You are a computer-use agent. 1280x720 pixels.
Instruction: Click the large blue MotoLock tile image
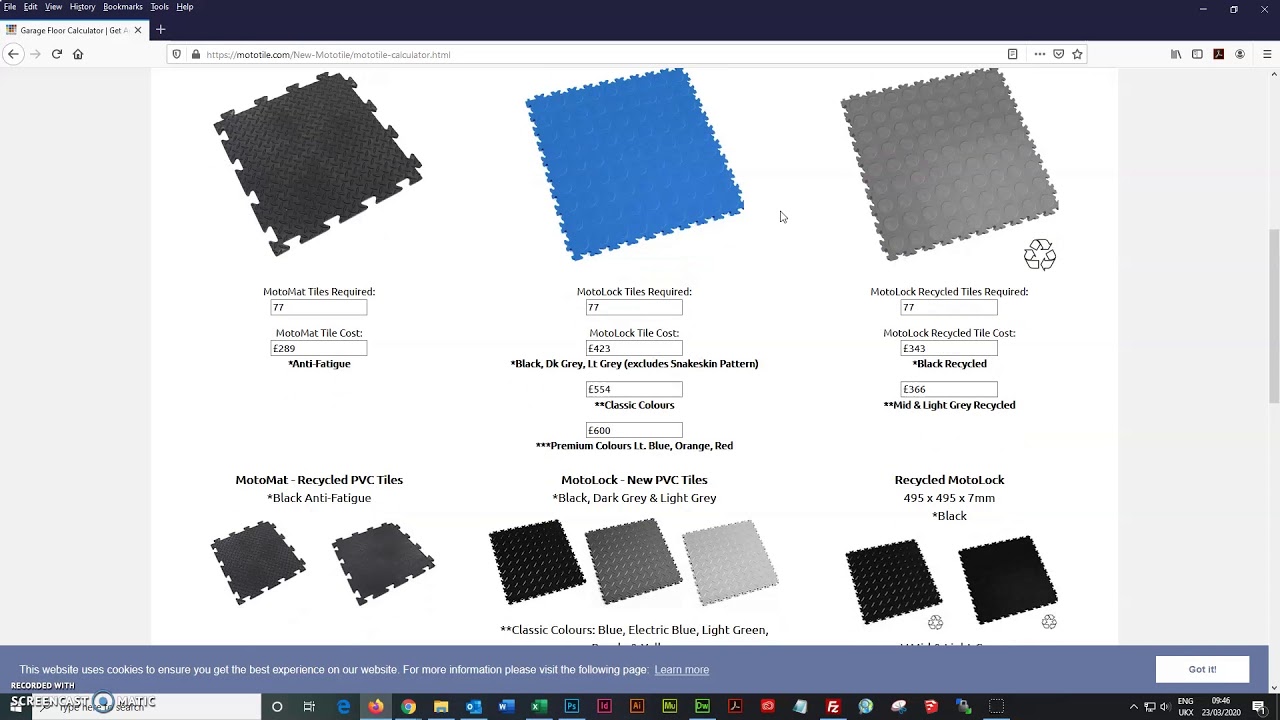[x=634, y=165]
